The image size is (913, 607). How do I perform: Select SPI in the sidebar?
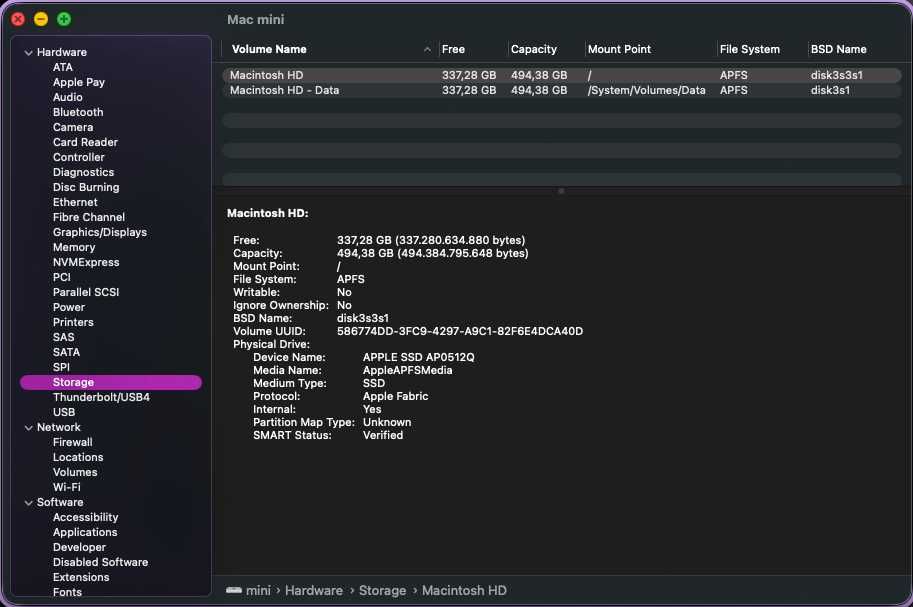(61, 368)
